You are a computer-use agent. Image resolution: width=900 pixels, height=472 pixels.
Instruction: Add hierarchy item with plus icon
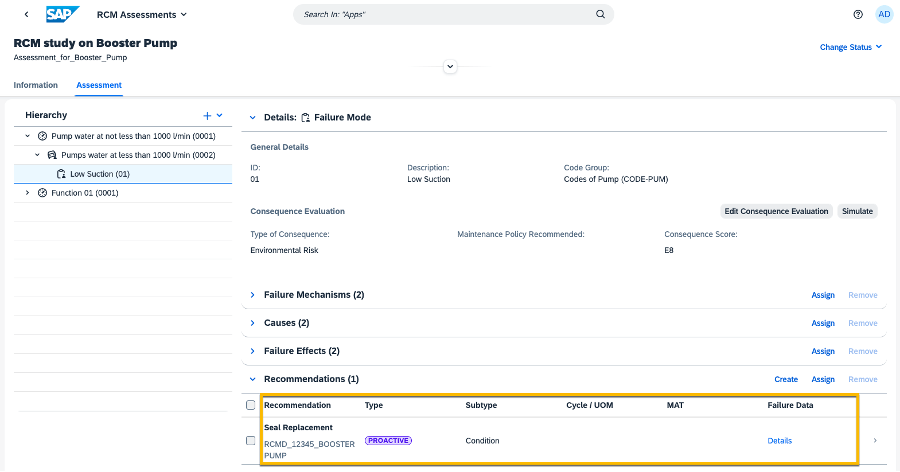(x=207, y=115)
